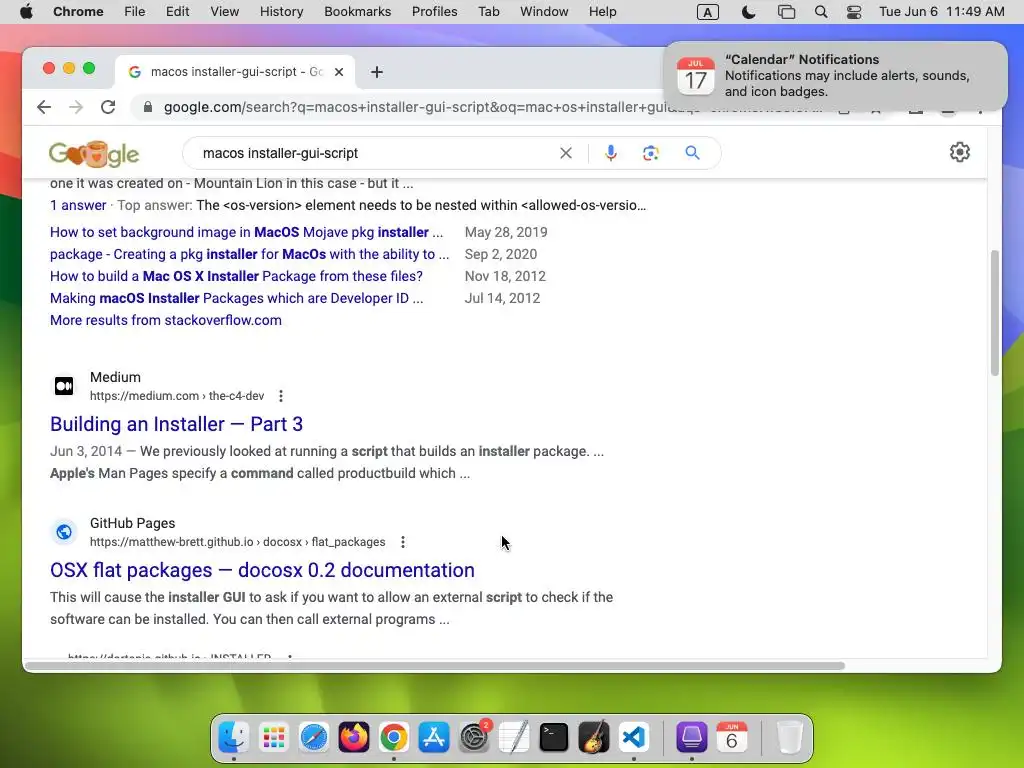
Task: Click the forward navigation arrow
Action: click(76, 107)
